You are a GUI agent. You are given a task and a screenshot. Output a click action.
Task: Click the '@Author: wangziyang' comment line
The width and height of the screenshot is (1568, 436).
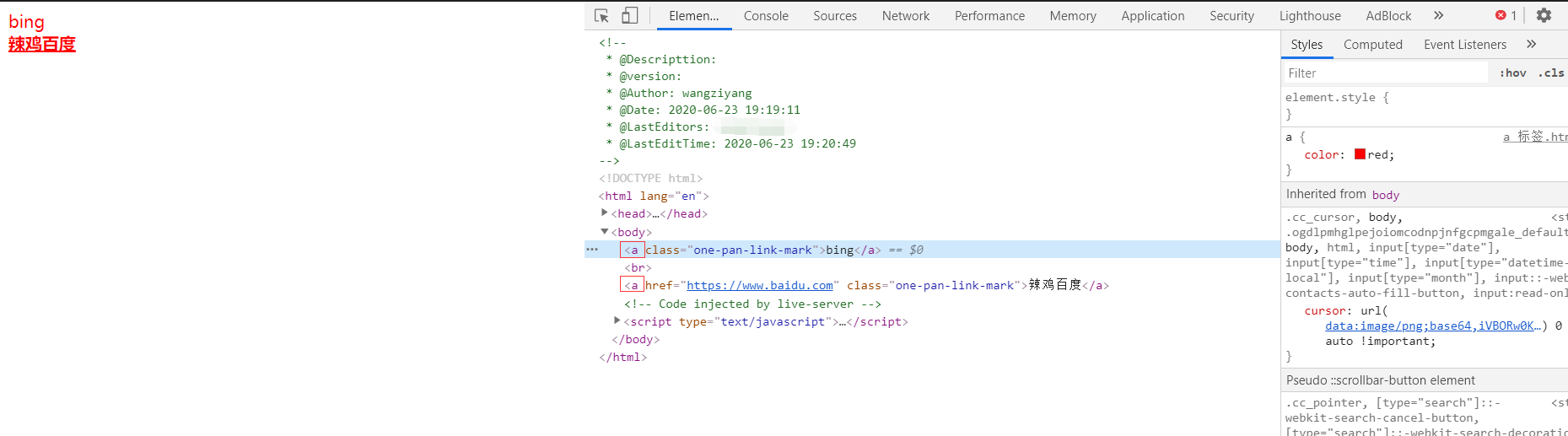[678, 93]
